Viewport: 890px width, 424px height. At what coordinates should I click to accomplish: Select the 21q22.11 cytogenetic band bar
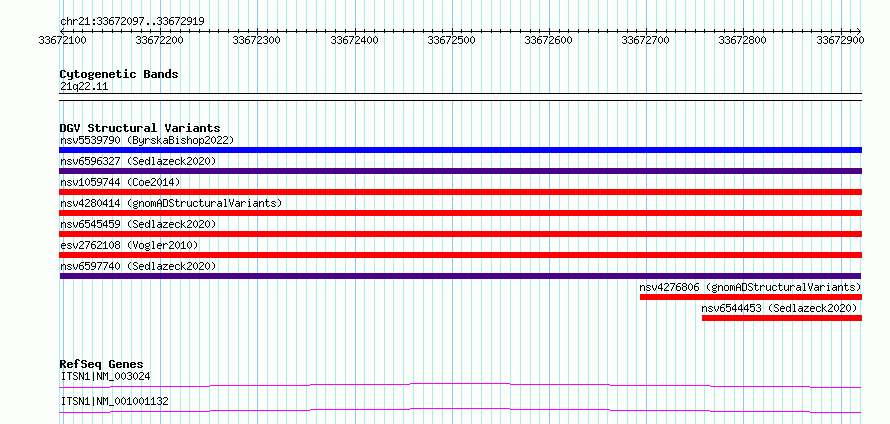pos(460,96)
